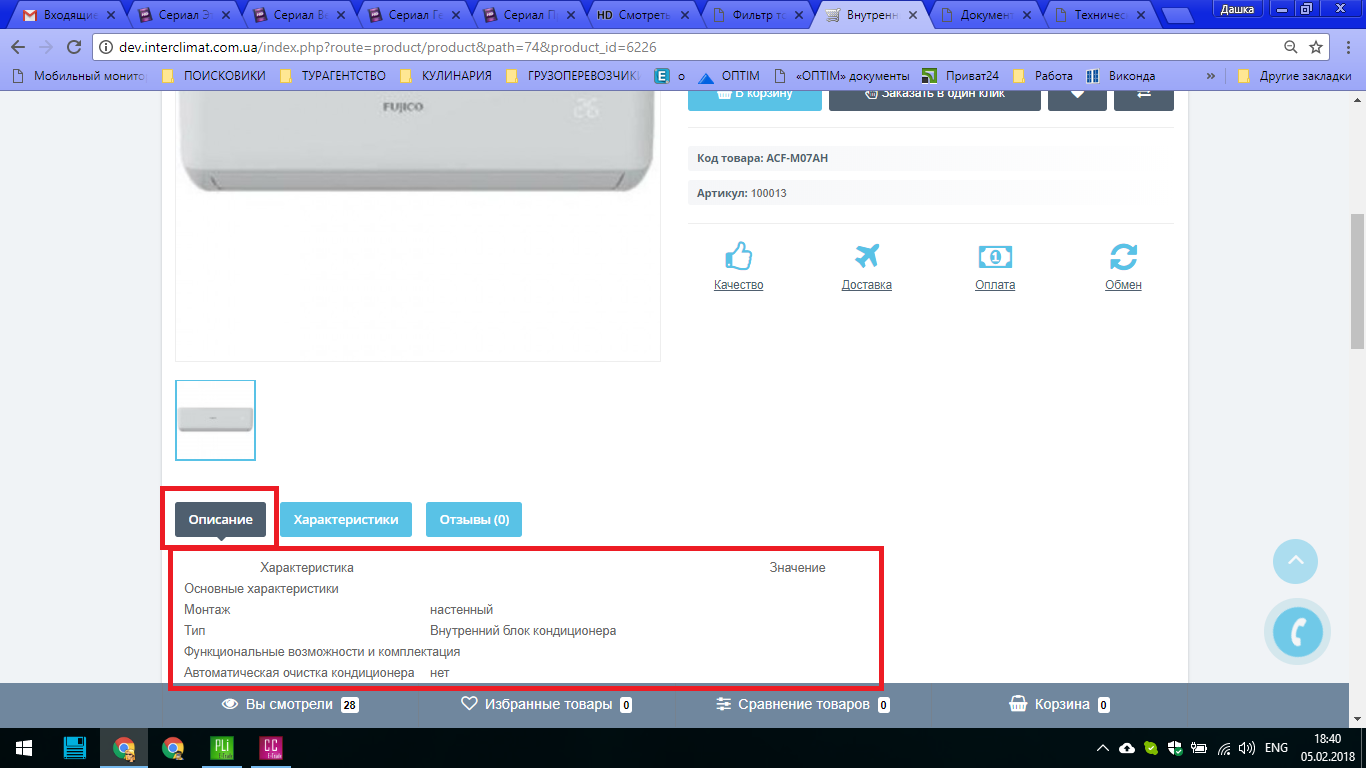Click the Код товара: ACF-M07AH text
Image resolution: width=1366 pixels, height=768 pixels.
point(762,158)
